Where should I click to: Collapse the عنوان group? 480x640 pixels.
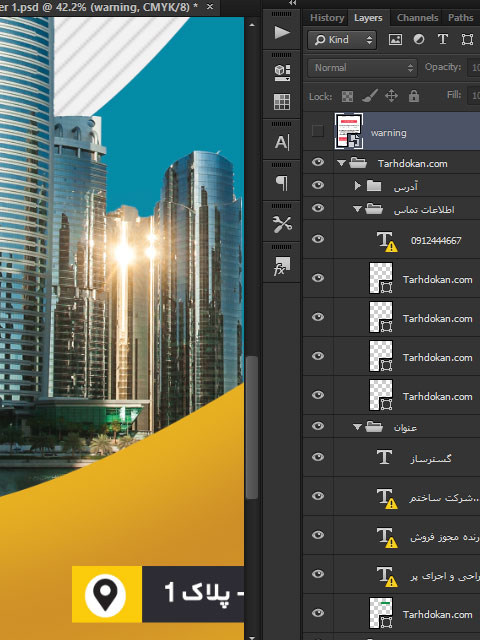(358, 427)
